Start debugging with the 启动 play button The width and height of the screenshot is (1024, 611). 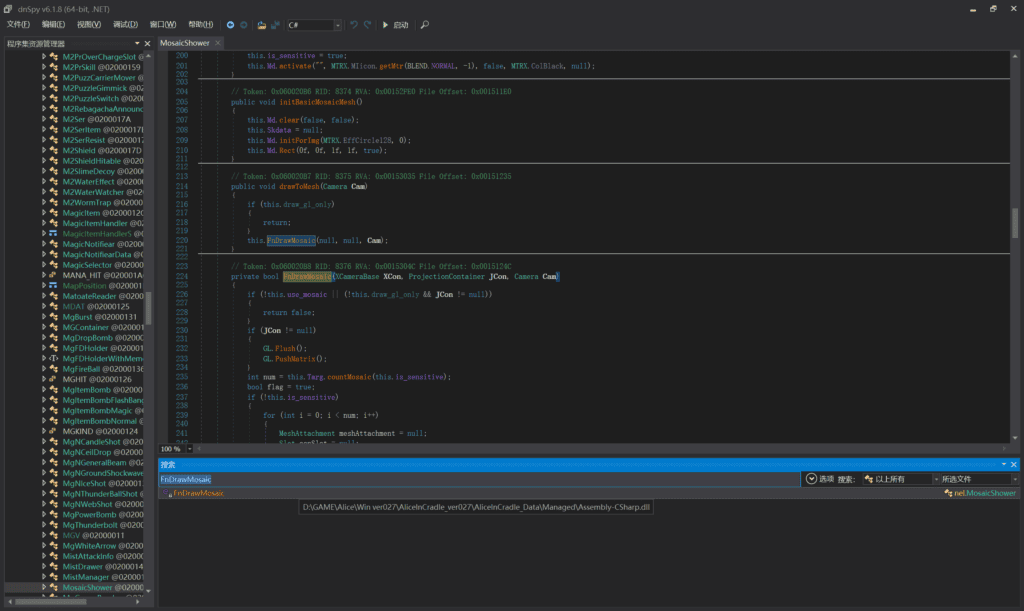(395, 25)
